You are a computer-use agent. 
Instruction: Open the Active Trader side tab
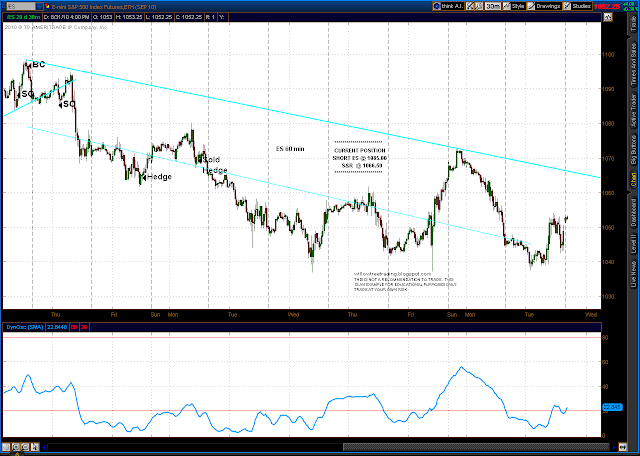(x=633, y=110)
